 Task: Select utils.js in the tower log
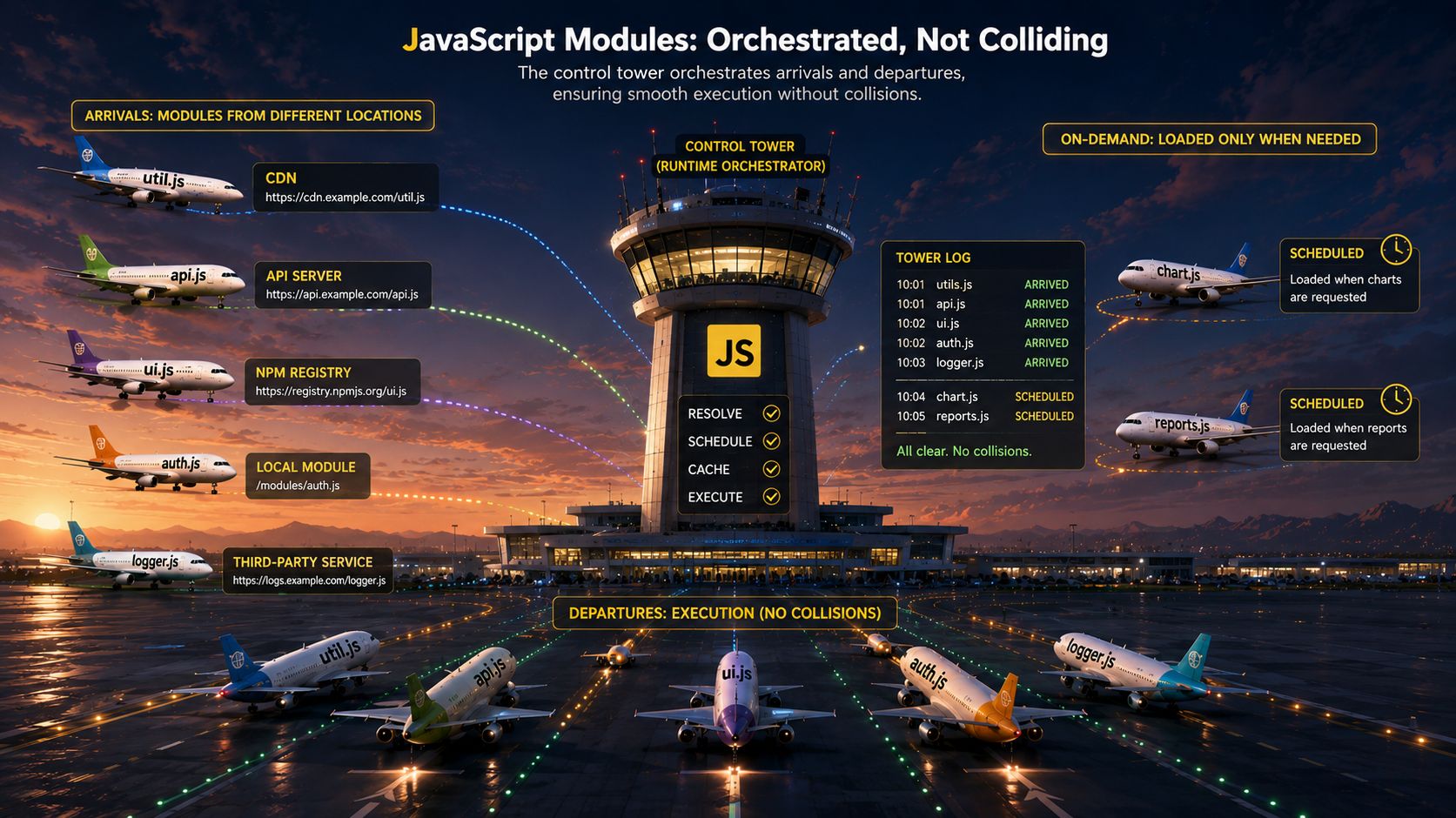(954, 285)
